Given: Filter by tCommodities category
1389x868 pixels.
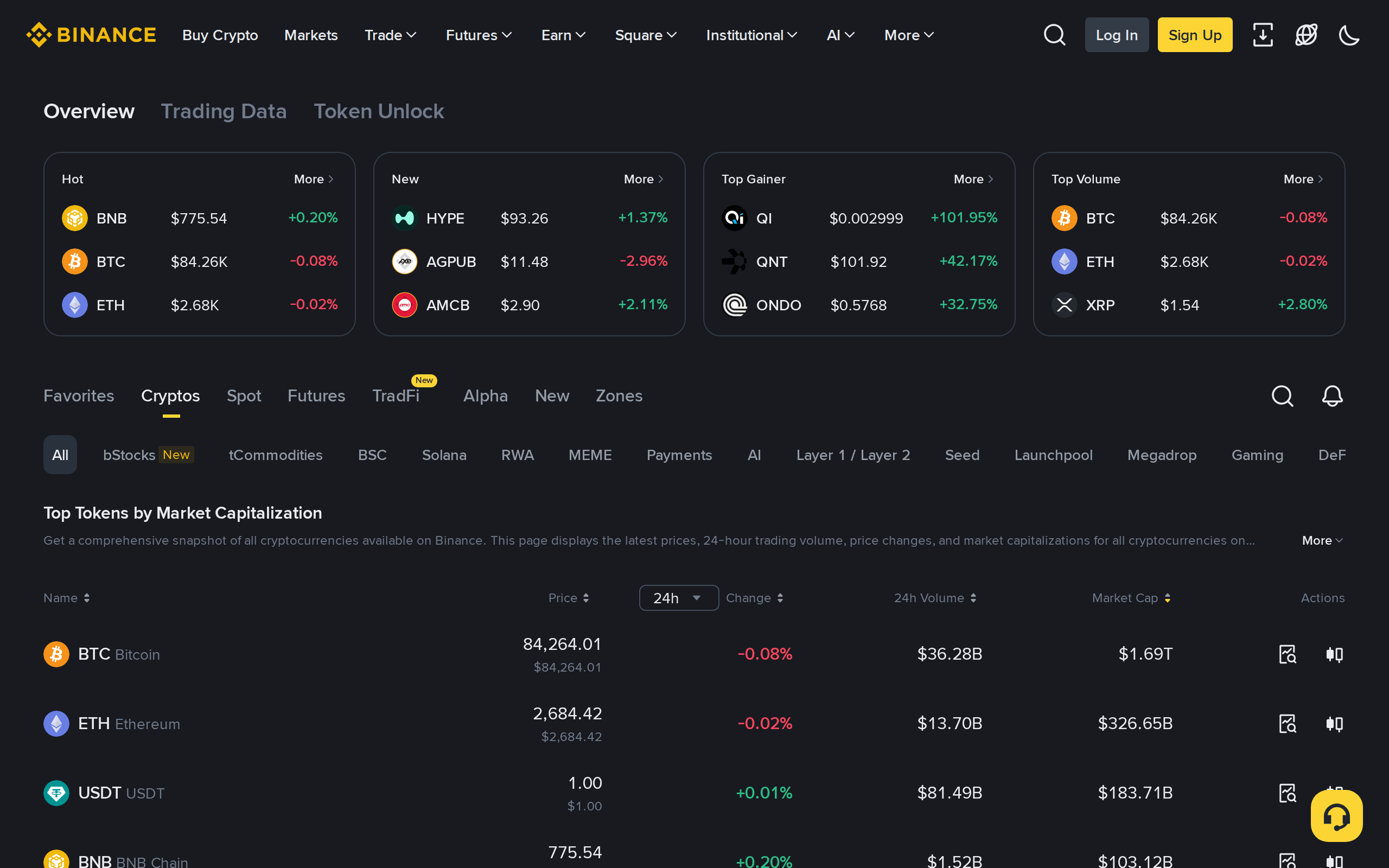Looking at the screenshot, I should 276,455.
